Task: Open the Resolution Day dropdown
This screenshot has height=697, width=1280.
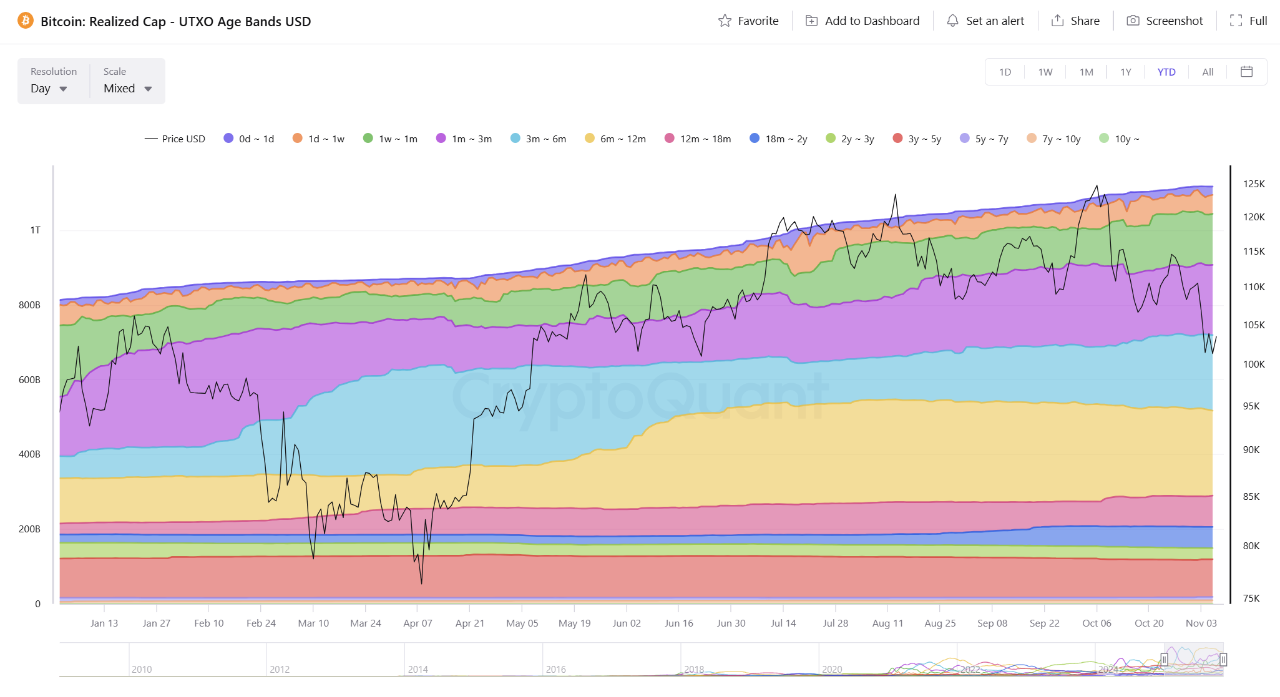Action: 50,88
